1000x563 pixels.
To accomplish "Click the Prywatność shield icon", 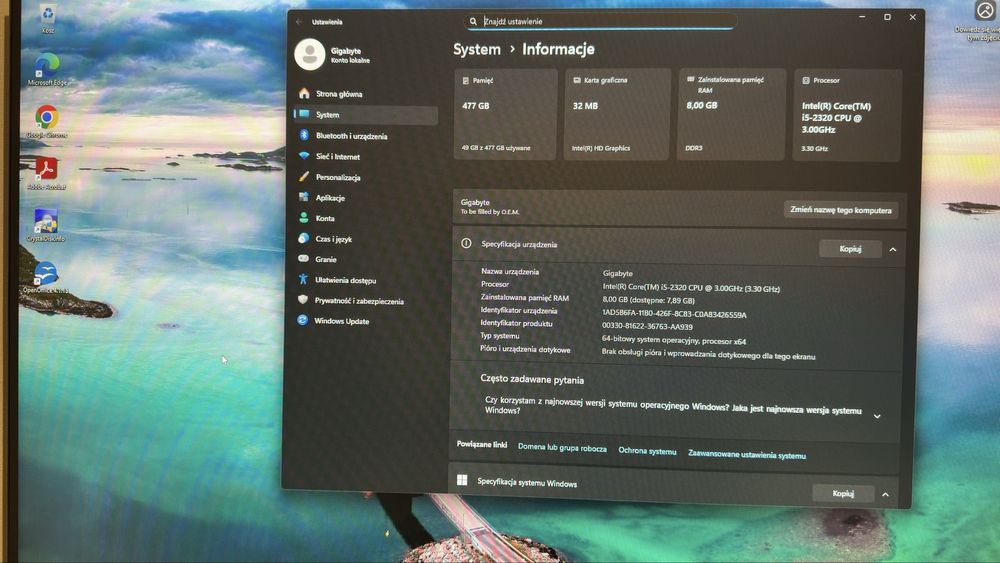I will [303, 300].
